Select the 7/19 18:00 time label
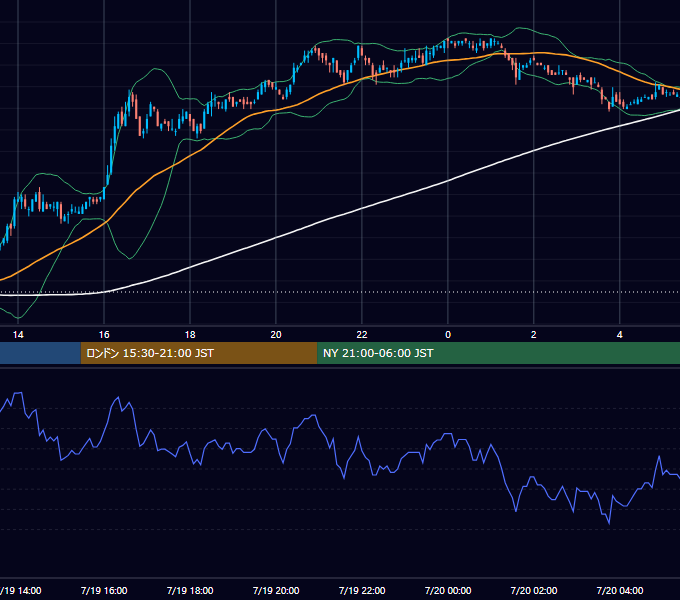680x600 pixels. [190, 590]
